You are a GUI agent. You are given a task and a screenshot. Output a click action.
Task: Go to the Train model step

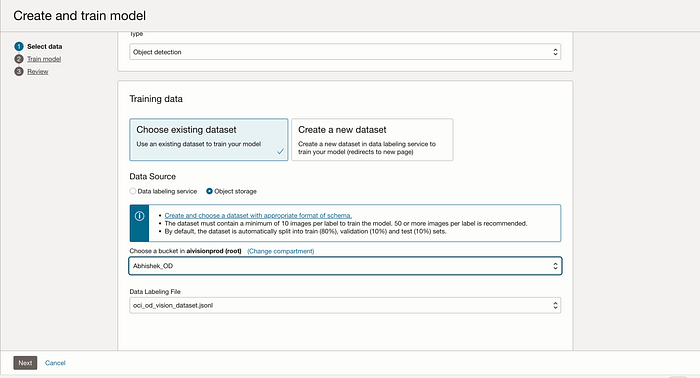44,59
